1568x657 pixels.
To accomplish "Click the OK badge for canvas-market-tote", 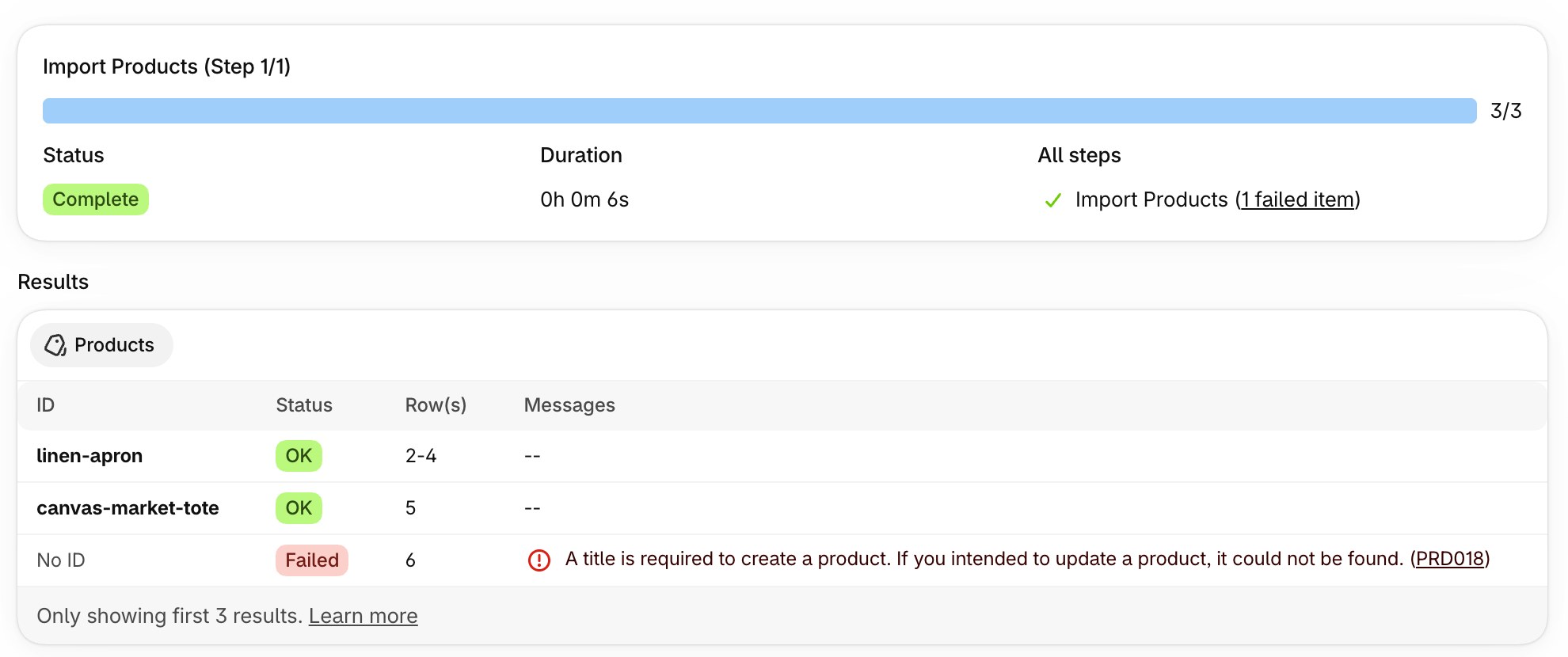I will pyautogui.click(x=299, y=508).
